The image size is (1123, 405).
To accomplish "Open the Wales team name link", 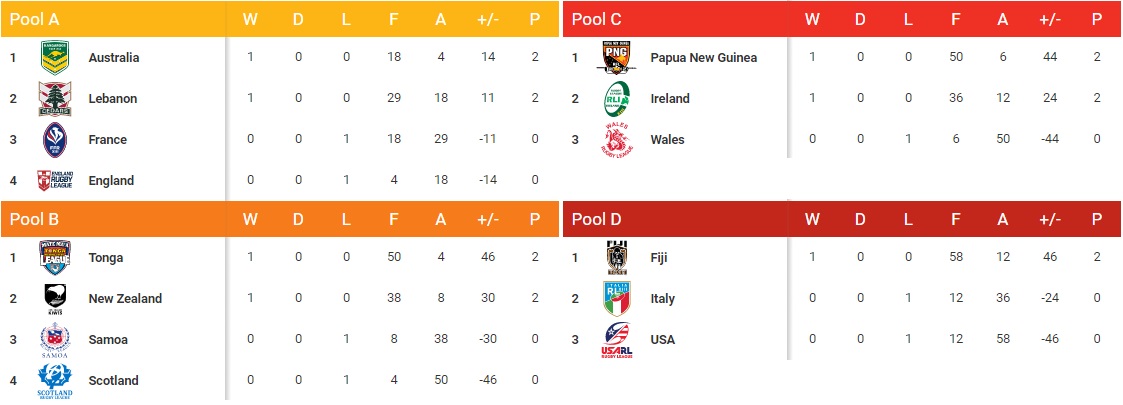I will point(667,140).
